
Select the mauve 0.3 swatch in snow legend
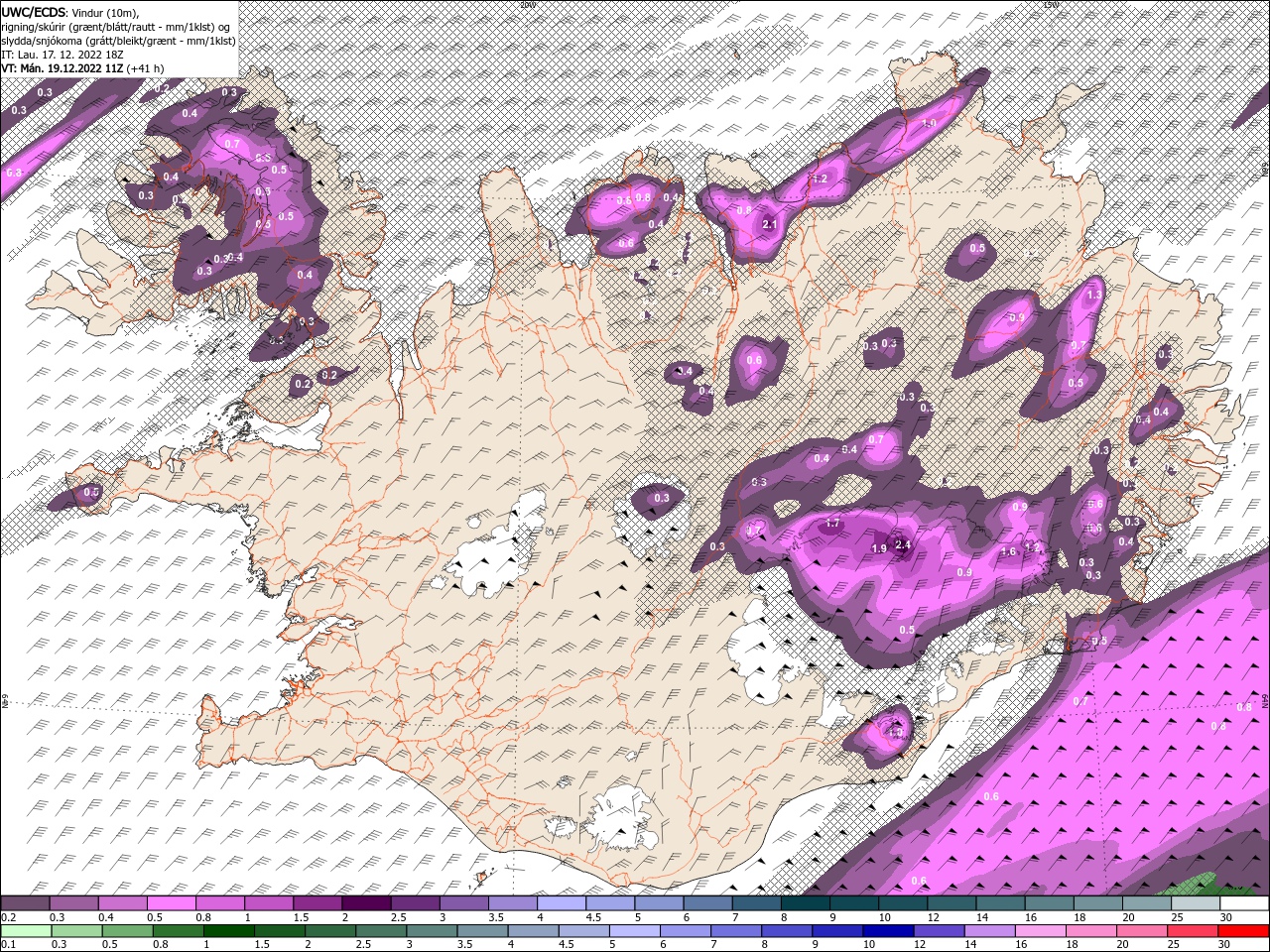tap(73, 902)
